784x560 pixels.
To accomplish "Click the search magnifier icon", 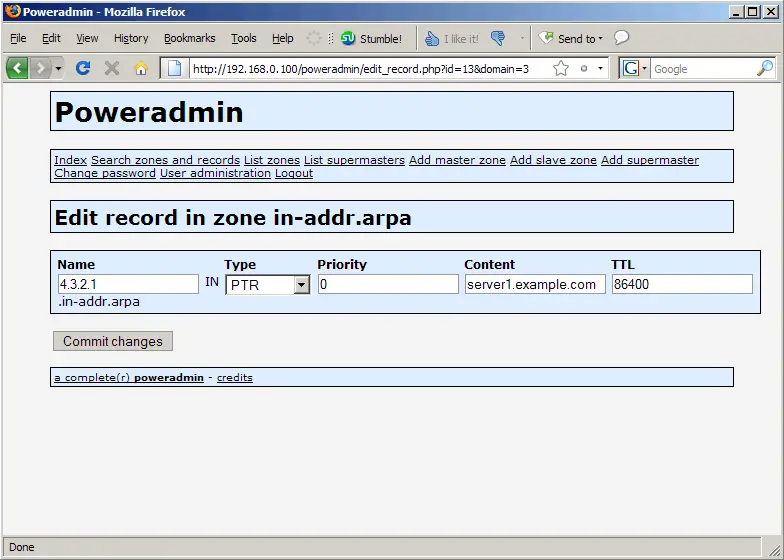I will click(x=764, y=68).
